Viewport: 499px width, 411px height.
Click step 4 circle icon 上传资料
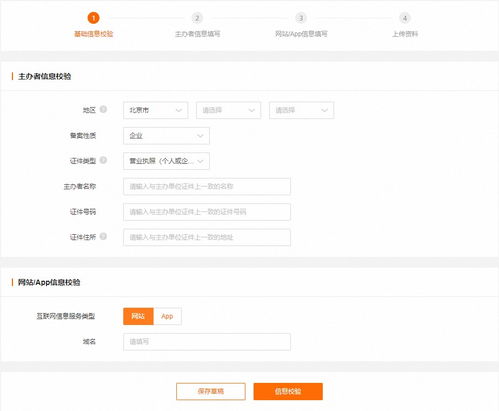pos(405,18)
